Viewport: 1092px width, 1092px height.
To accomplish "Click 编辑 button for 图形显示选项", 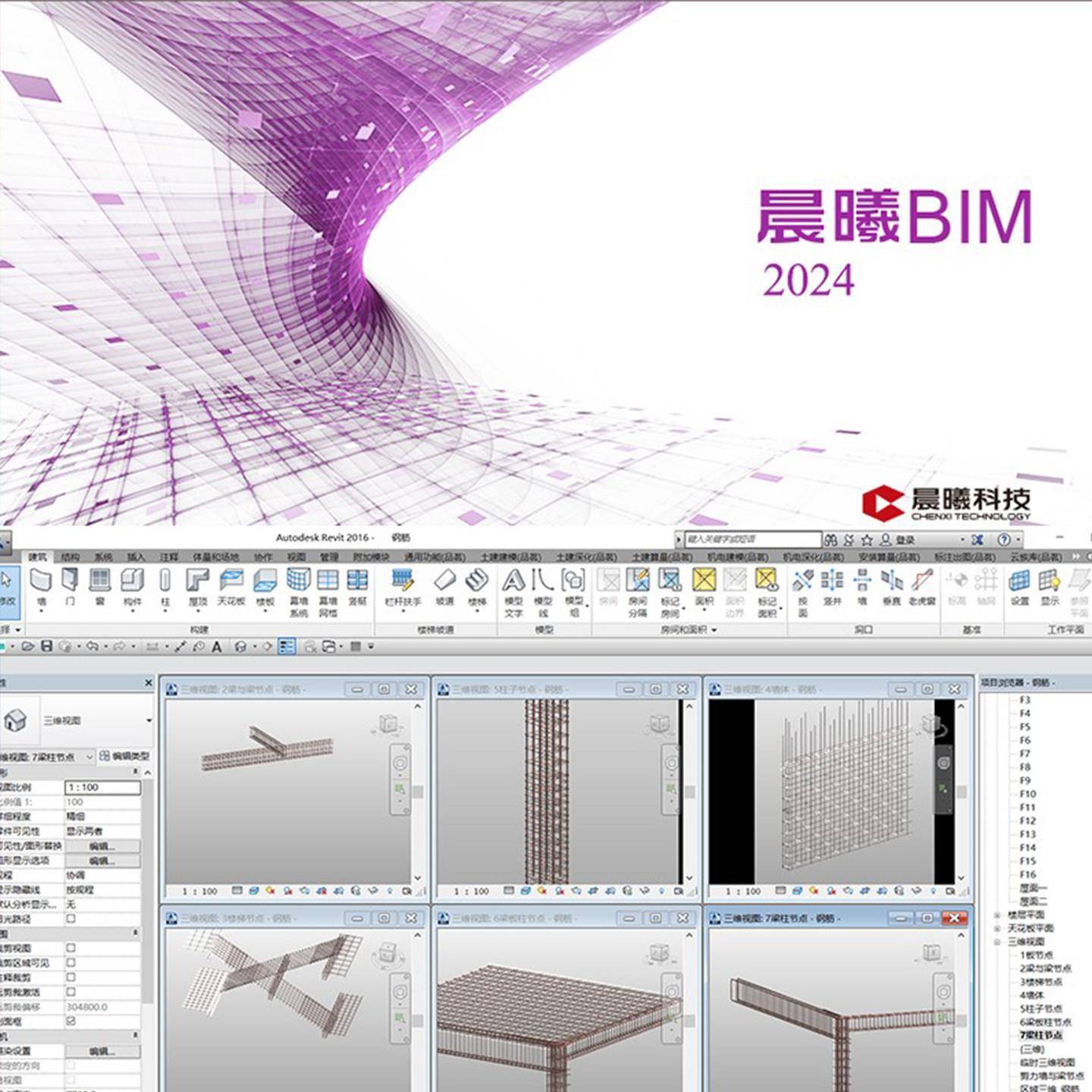I will 102,861.
